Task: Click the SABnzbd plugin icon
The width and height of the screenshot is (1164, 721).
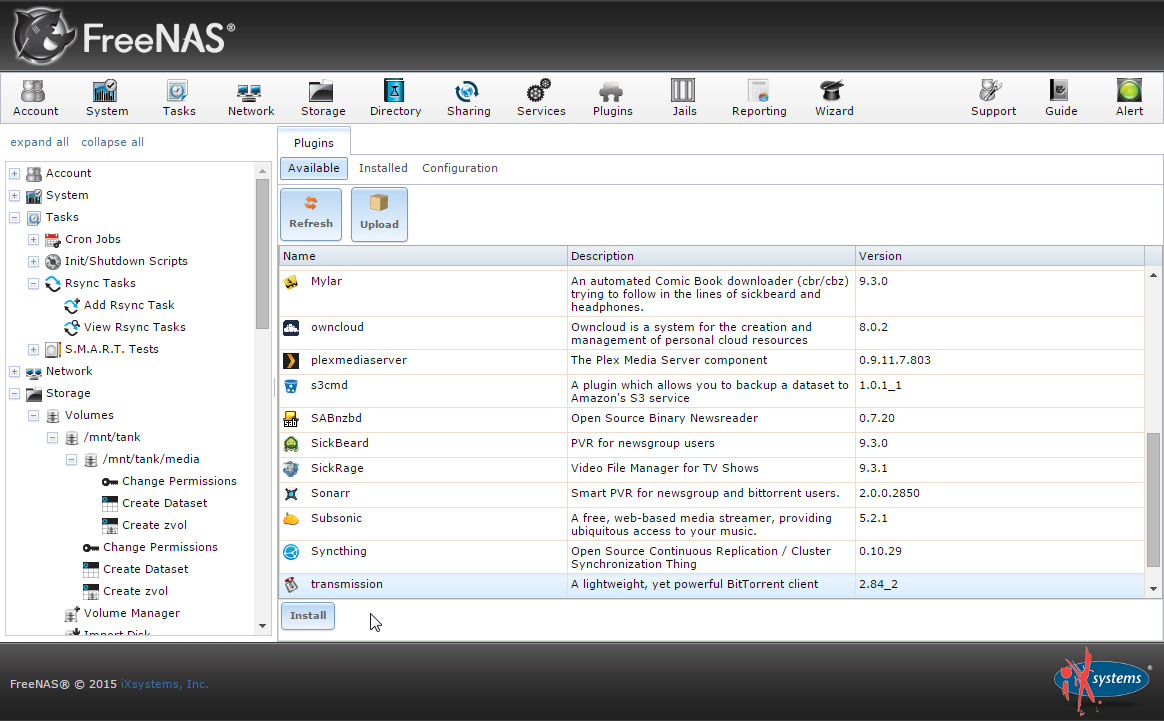Action: pos(291,419)
